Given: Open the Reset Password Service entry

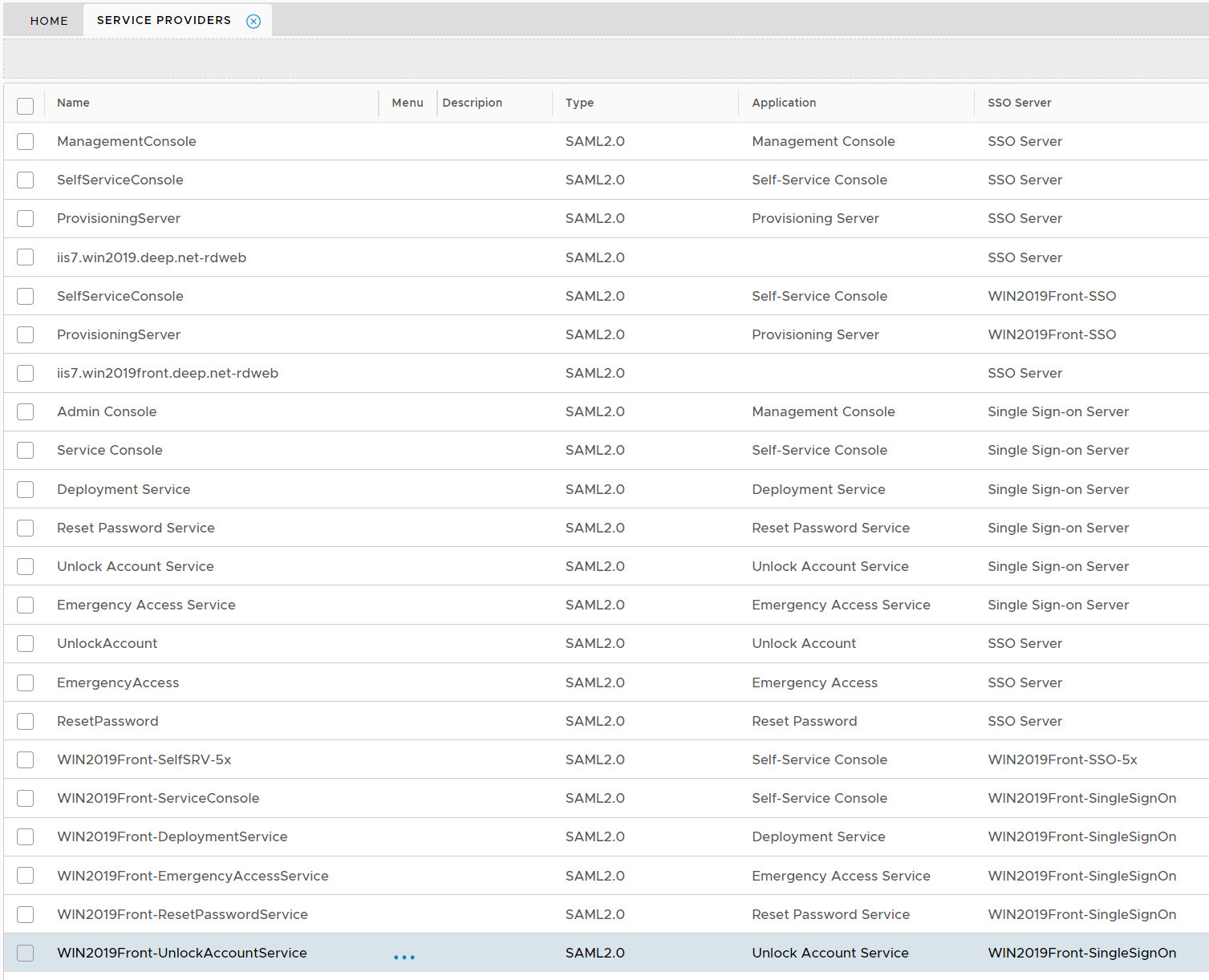Looking at the screenshot, I should 136,528.
